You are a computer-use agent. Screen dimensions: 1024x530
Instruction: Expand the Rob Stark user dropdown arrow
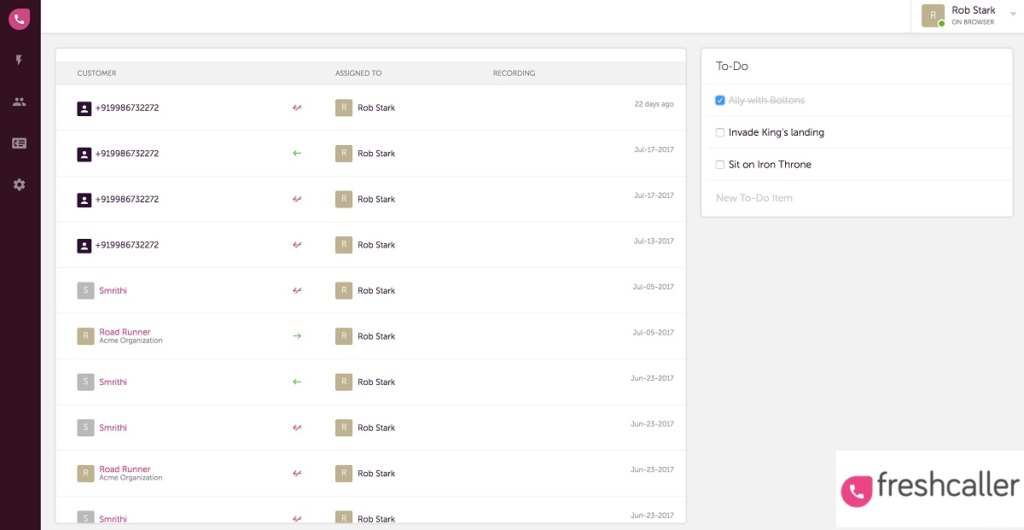pos(1013,14)
